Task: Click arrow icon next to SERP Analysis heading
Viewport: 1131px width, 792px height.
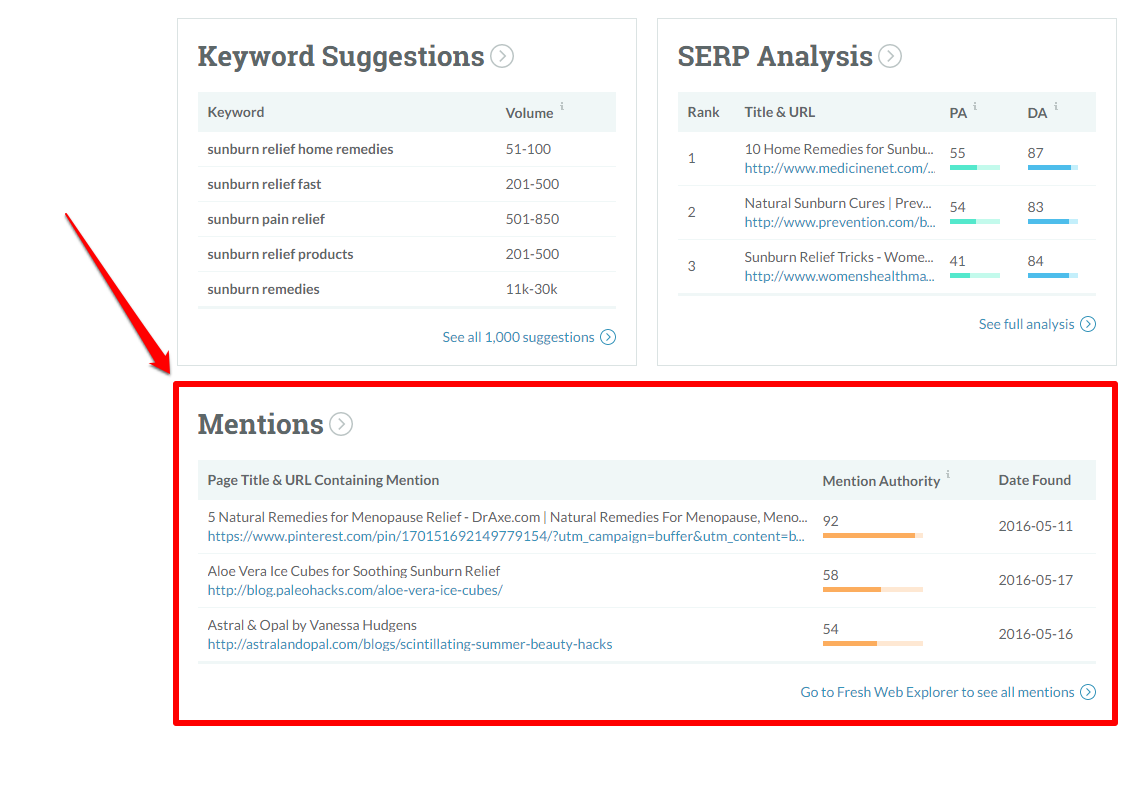Action: pos(890,57)
